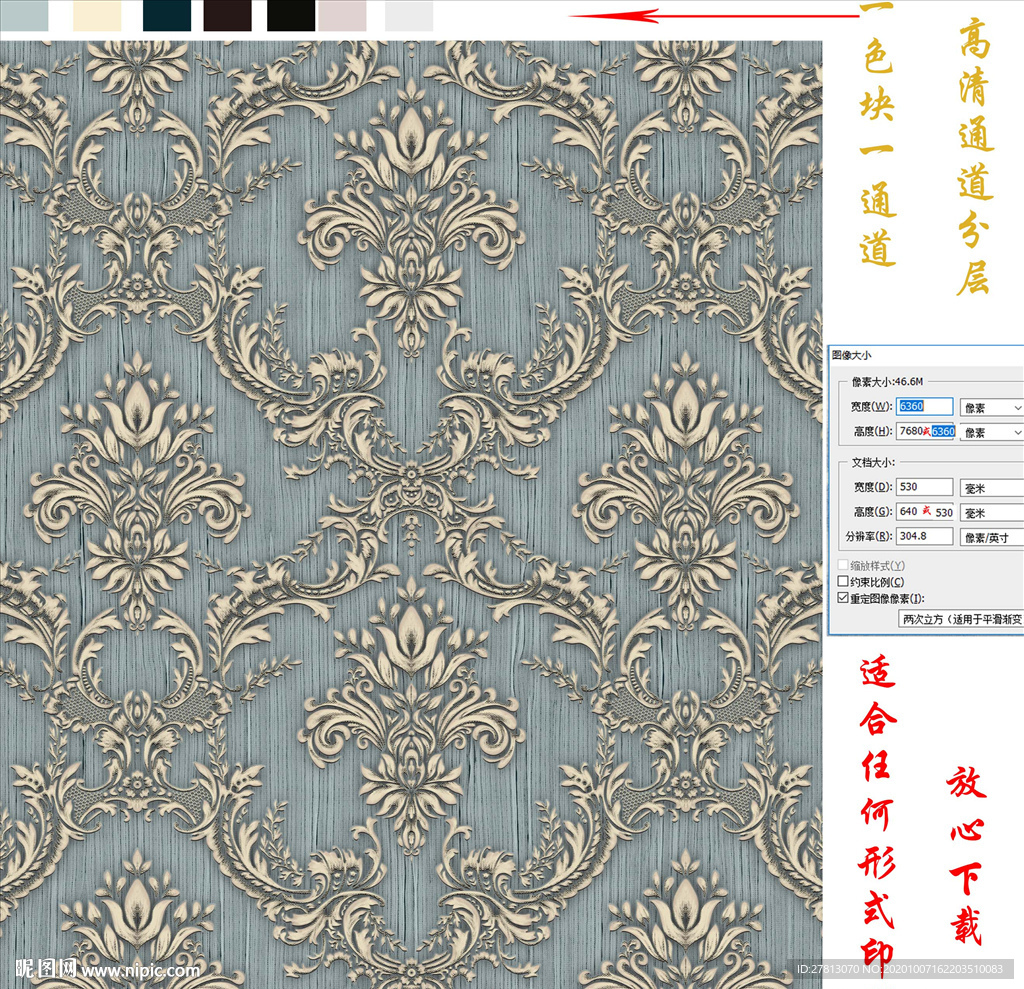Click the dark teal color swatch
This screenshot has width=1024, height=989.
coord(167,15)
